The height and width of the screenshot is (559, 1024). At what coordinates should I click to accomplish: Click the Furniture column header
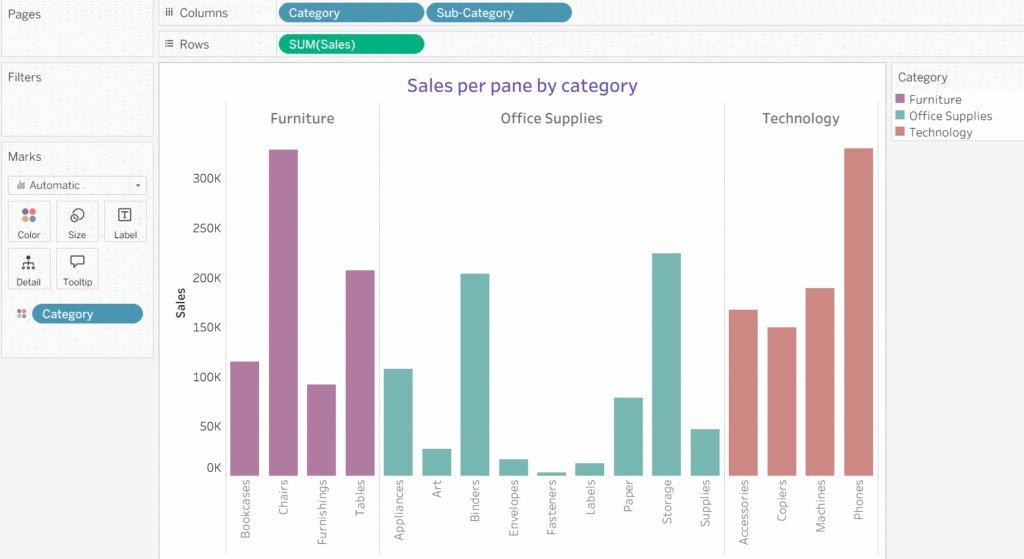pos(302,118)
